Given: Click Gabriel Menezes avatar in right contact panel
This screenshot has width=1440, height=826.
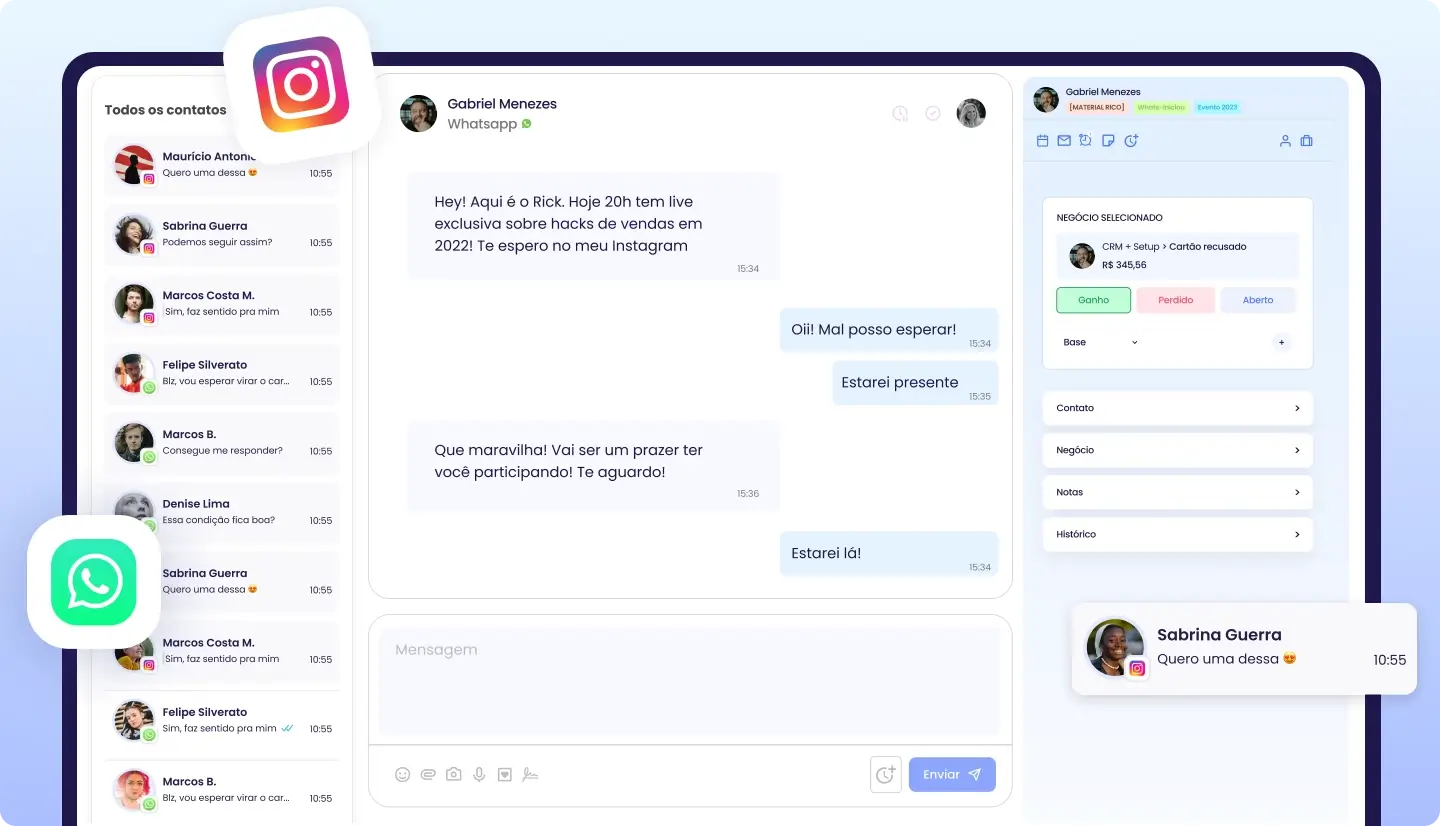Looking at the screenshot, I should [x=1046, y=99].
